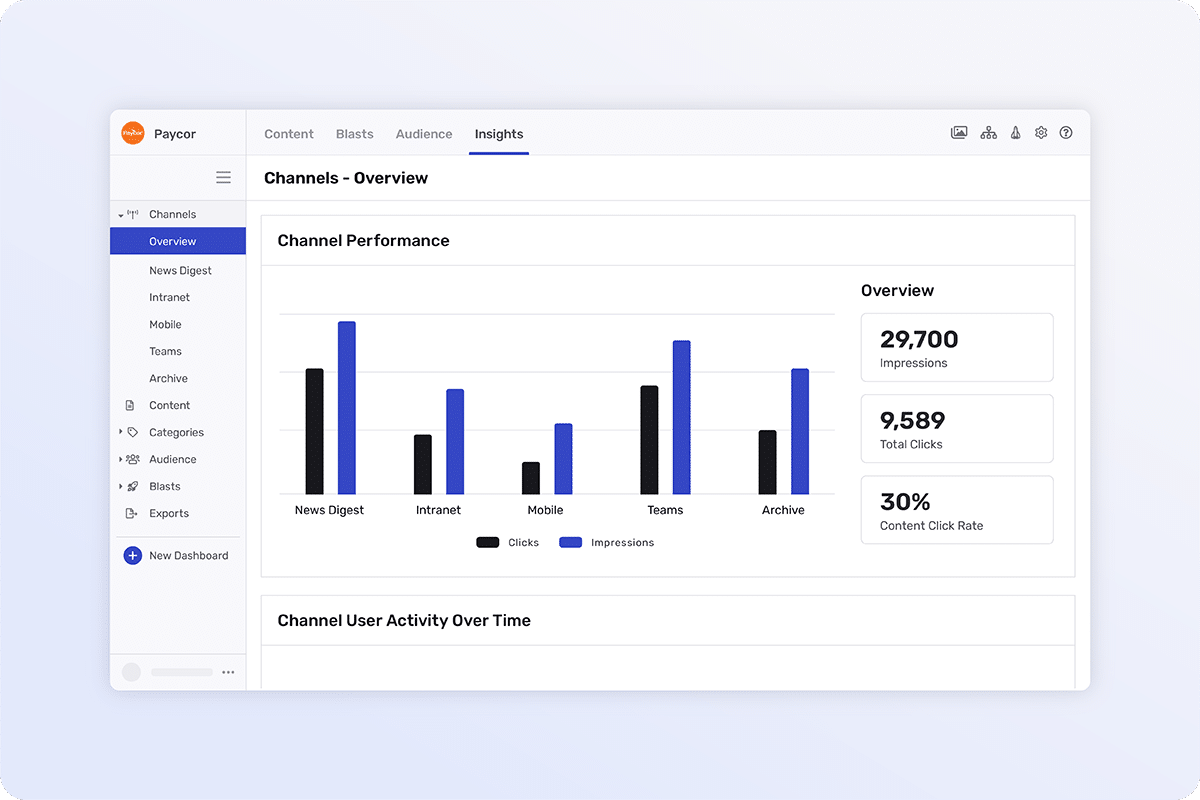Image resolution: width=1200 pixels, height=800 pixels.
Task: Click the Channels antenna icon
Action: pyautogui.click(x=133, y=214)
